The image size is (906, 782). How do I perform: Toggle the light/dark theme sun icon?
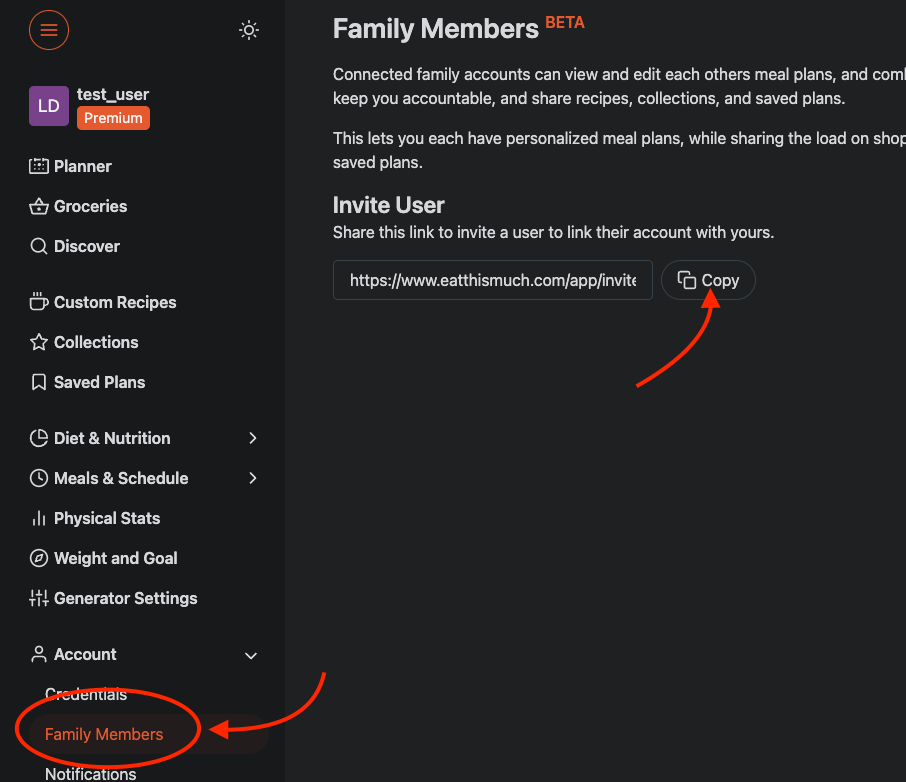[249, 30]
